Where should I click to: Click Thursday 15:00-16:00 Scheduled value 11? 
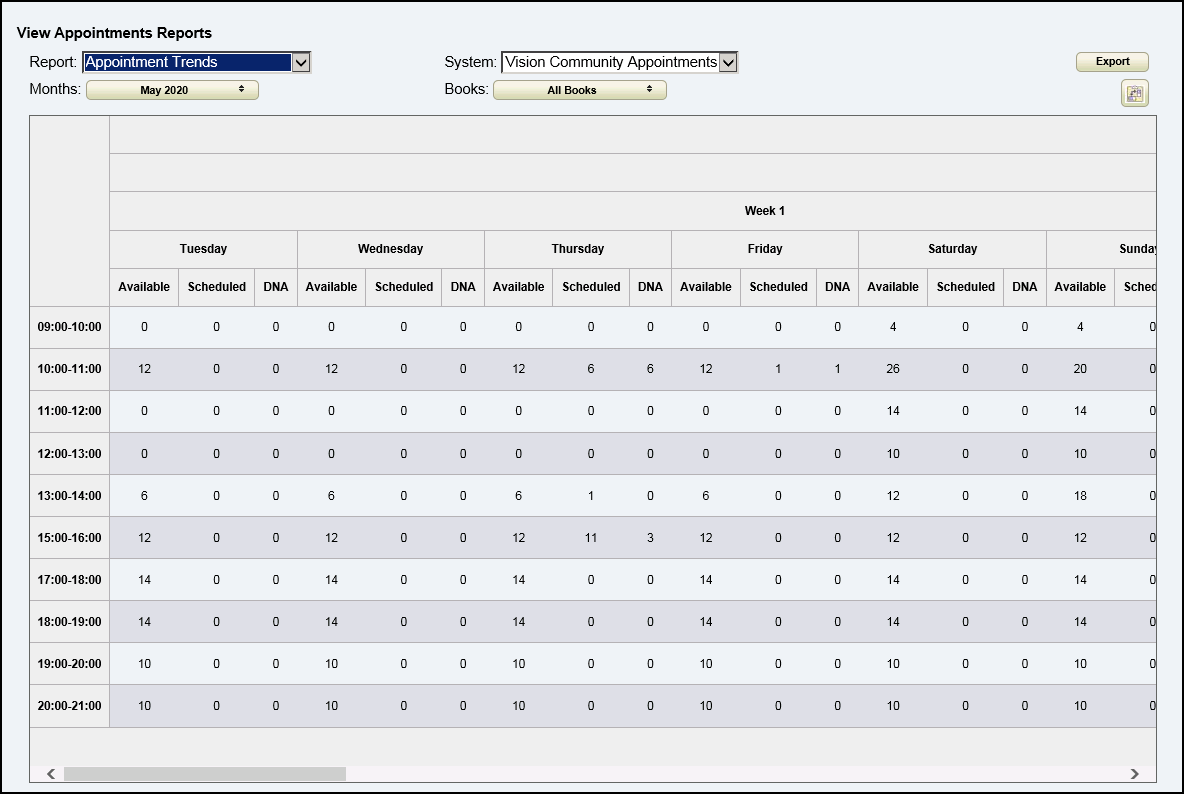tap(591, 538)
